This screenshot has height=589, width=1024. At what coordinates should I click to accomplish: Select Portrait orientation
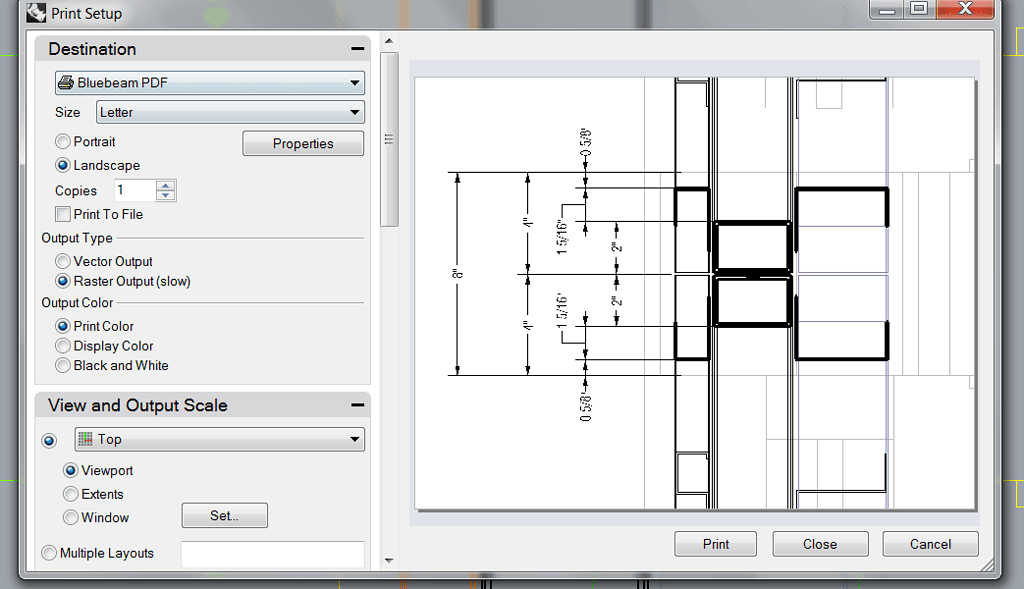(62, 141)
